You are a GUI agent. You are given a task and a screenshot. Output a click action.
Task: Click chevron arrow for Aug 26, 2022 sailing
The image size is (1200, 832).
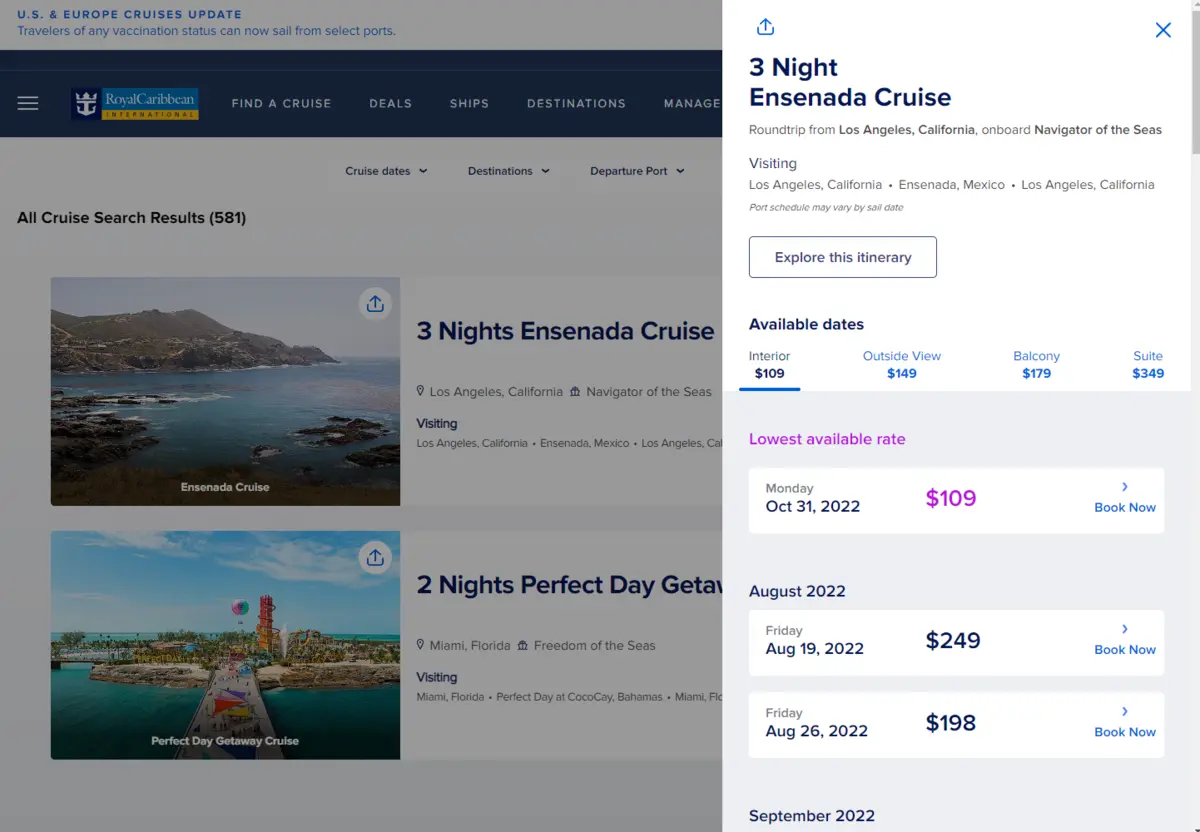(1125, 711)
